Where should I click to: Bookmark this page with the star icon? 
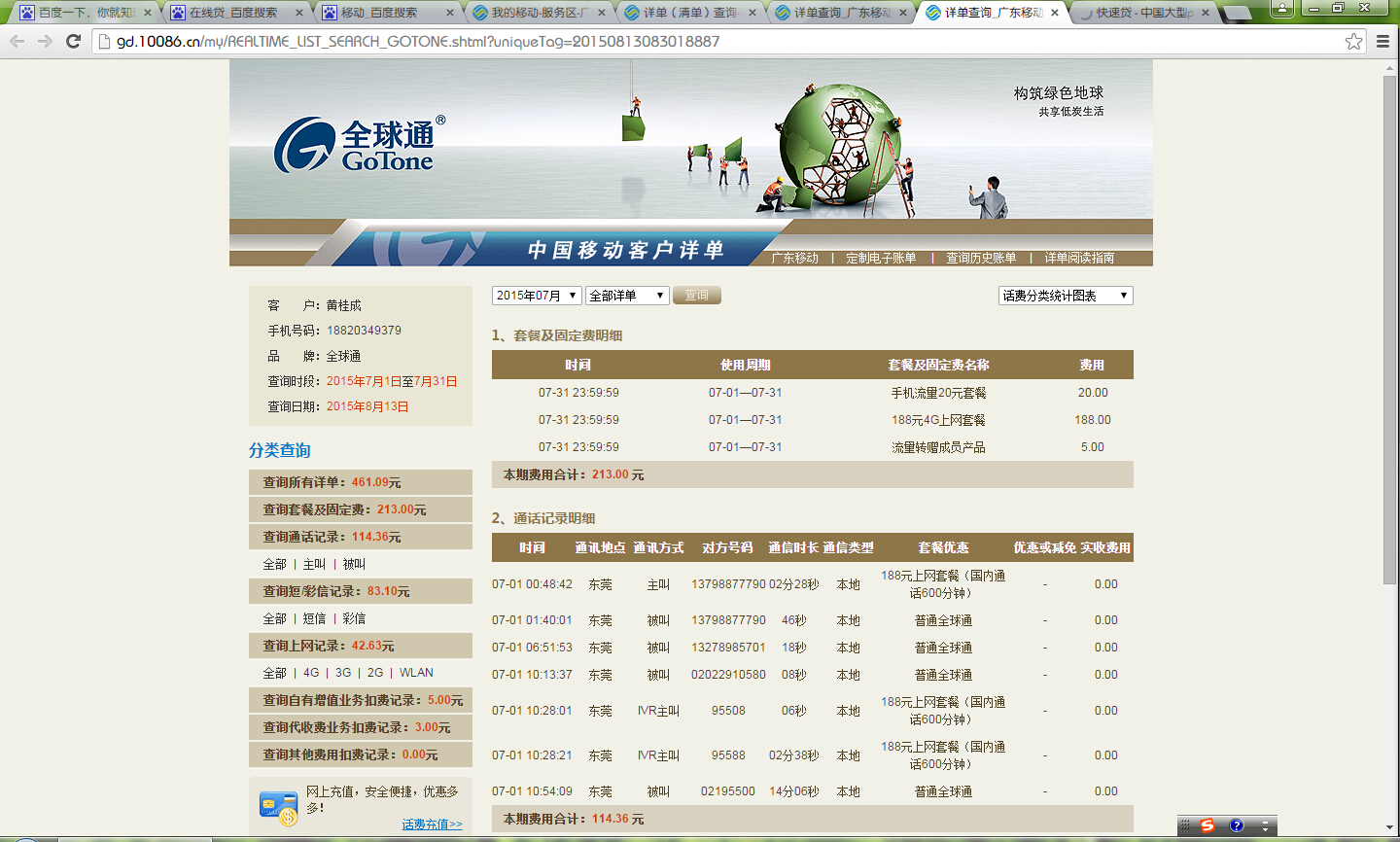1353,41
